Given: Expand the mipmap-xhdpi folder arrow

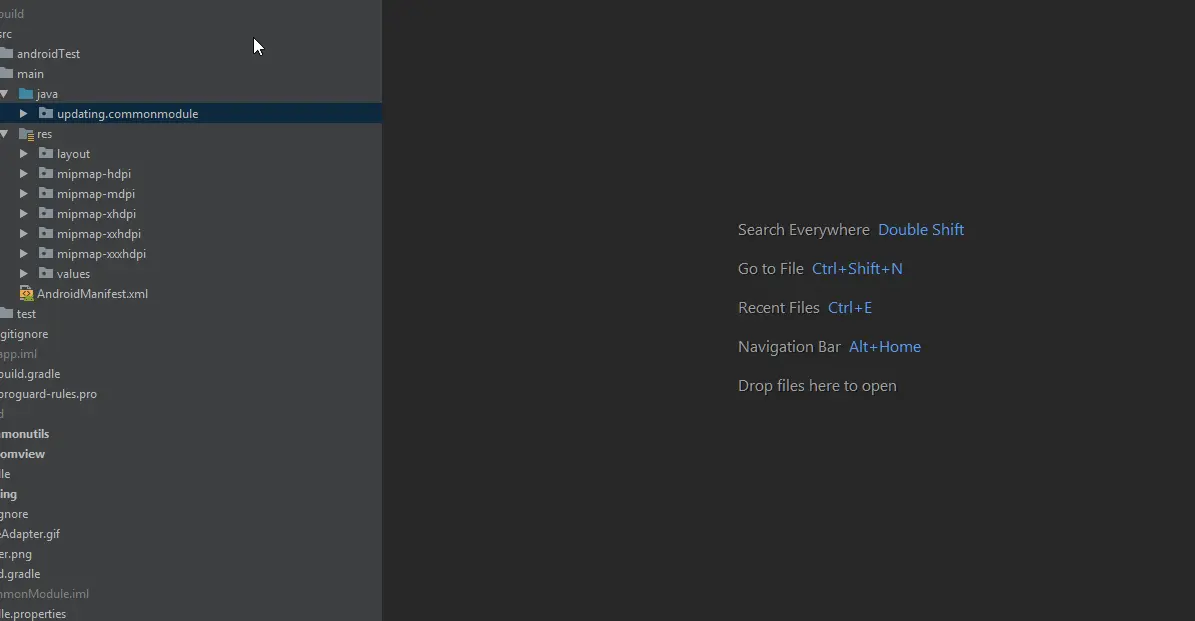Looking at the screenshot, I should (24, 213).
